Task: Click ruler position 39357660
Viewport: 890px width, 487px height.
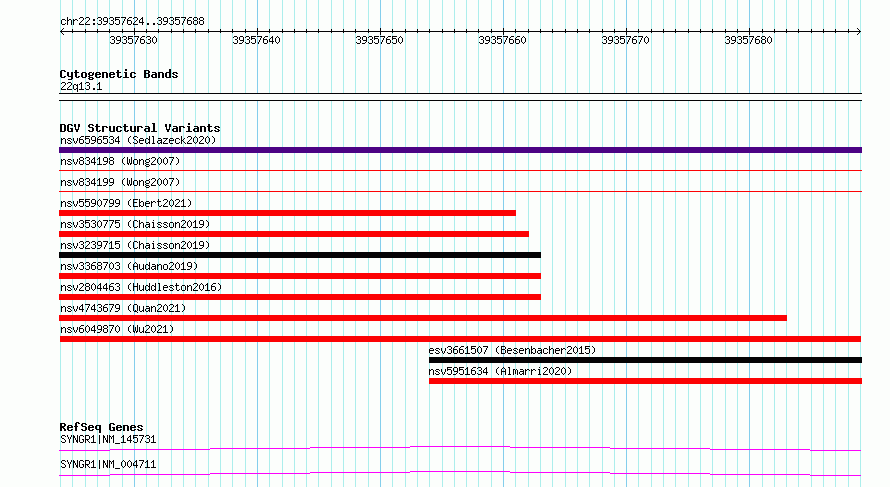Action: tap(502, 40)
